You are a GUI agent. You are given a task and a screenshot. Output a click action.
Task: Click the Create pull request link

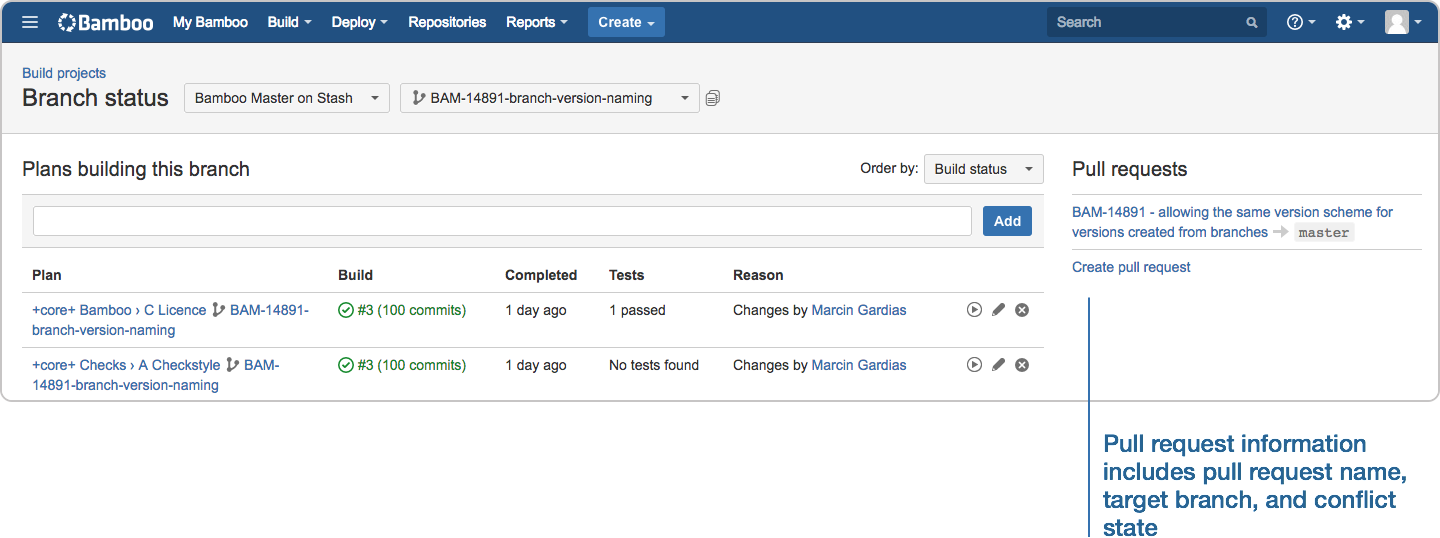(x=1131, y=267)
